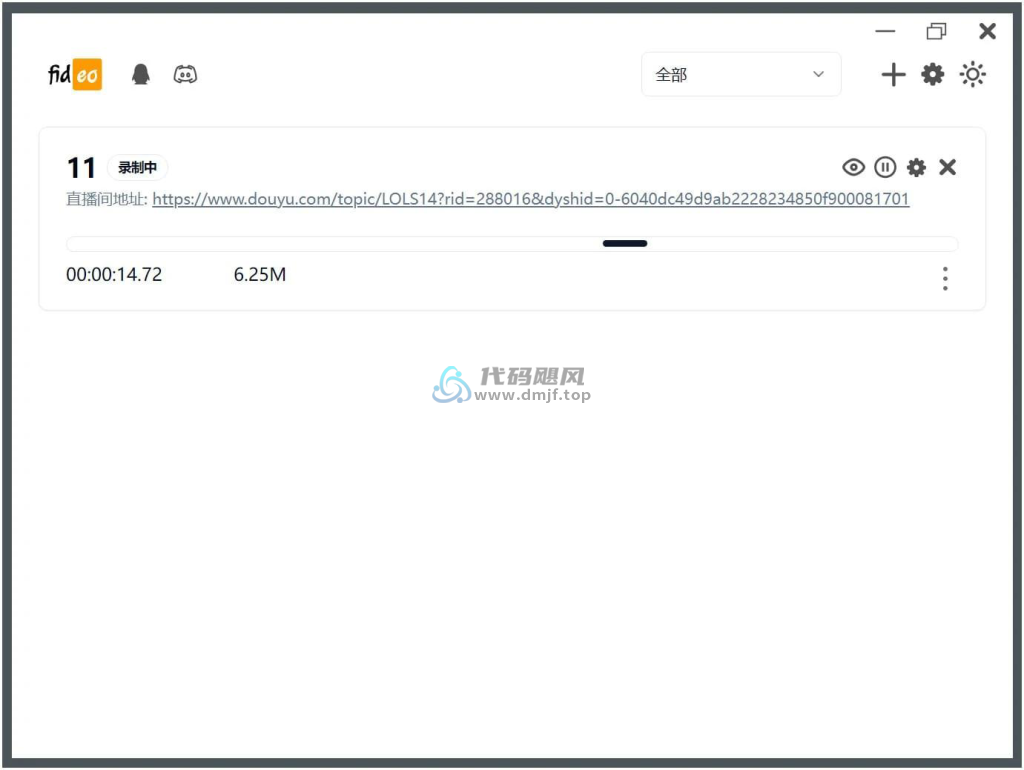Open more options three-dot menu
This screenshot has width=1024, height=770.
(x=945, y=278)
